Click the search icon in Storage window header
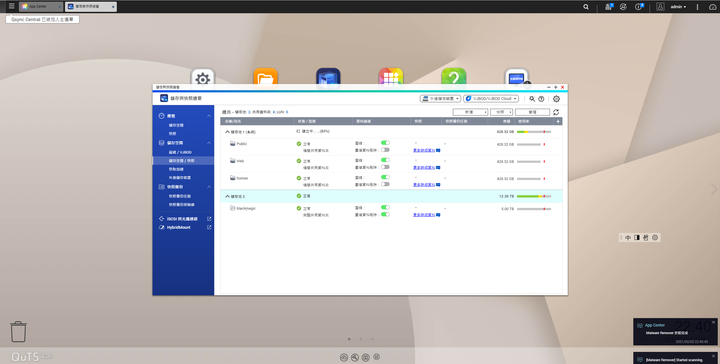 point(532,99)
